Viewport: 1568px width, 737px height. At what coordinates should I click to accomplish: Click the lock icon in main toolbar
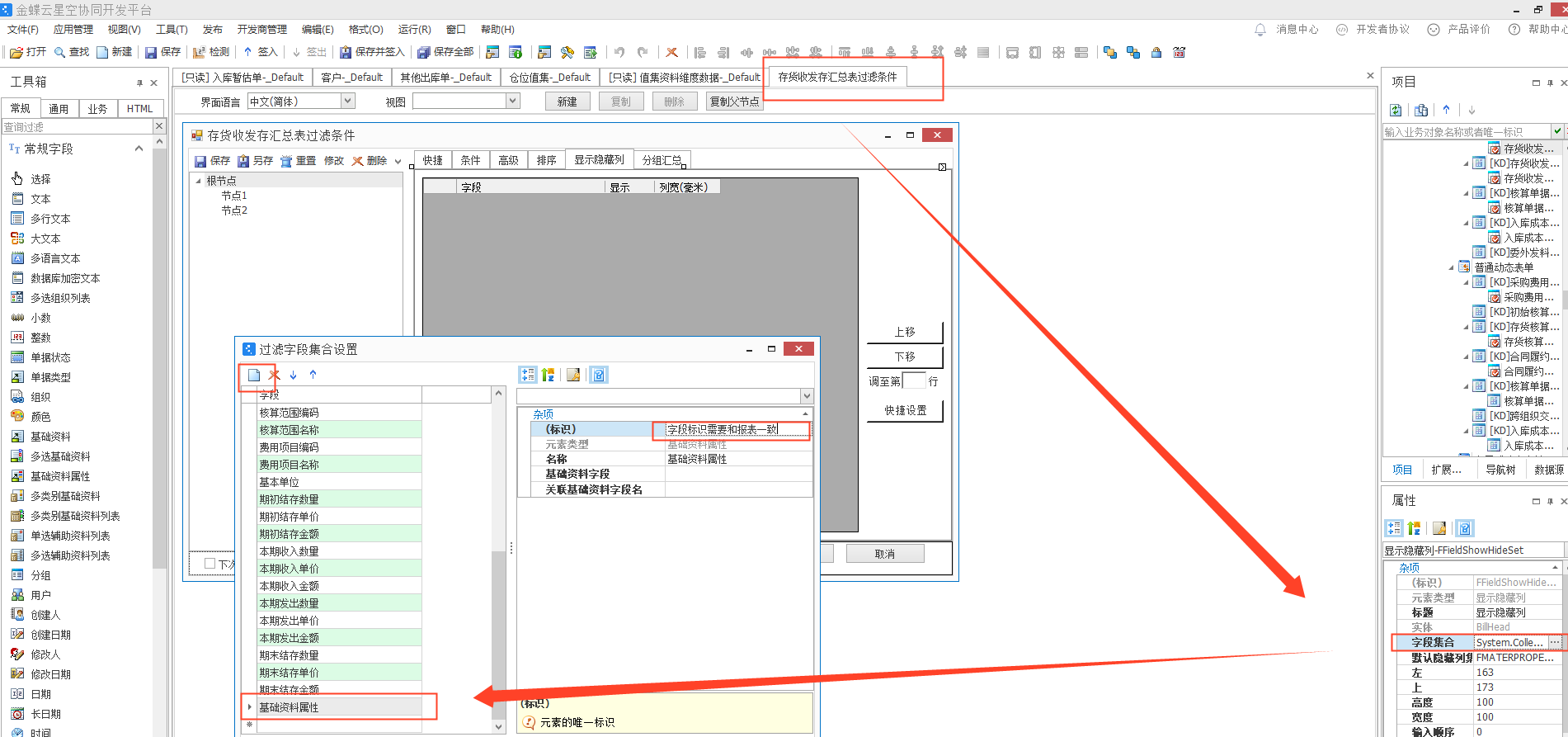point(1156,52)
